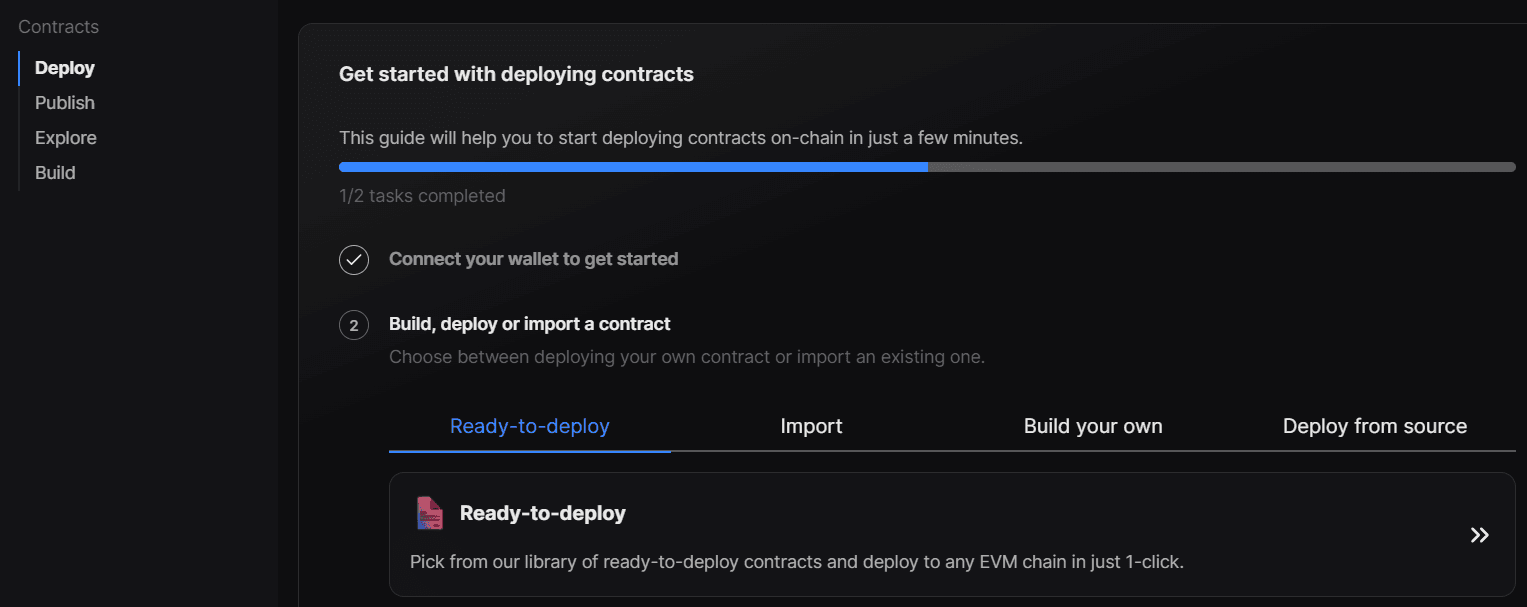Go to Publish in the sidebar

click(65, 103)
